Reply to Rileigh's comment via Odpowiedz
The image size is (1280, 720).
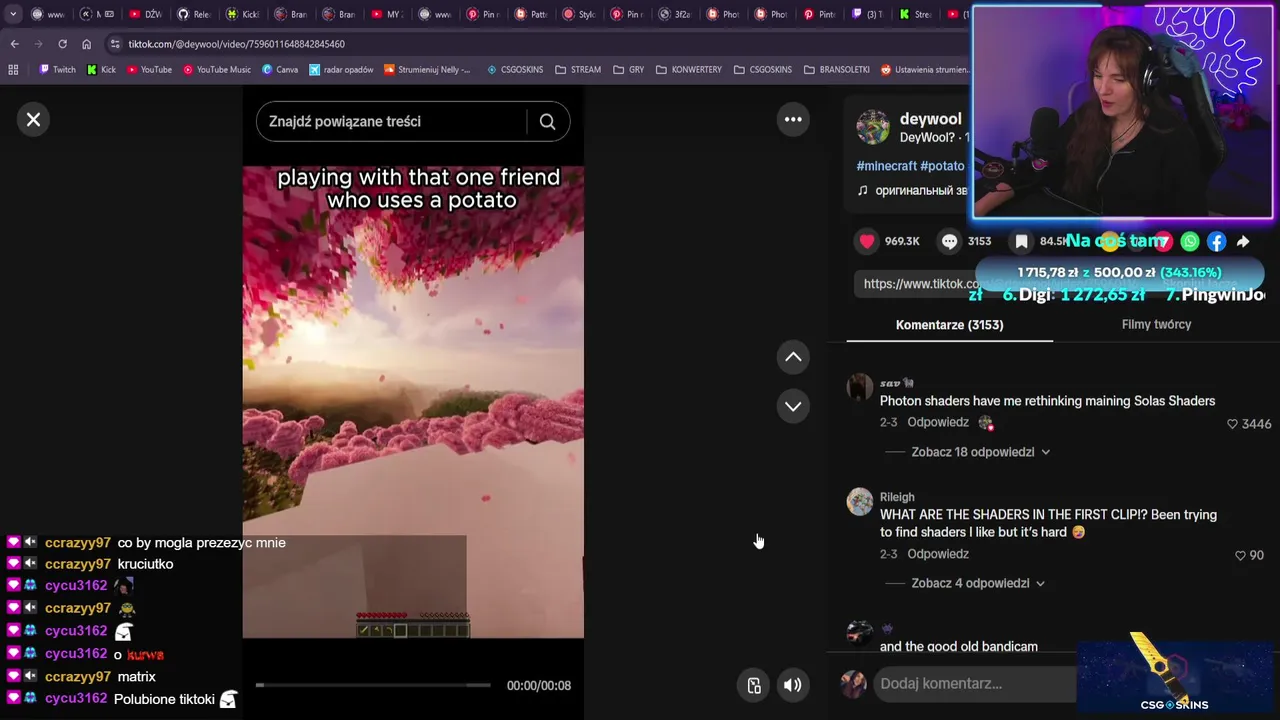tap(938, 554)
